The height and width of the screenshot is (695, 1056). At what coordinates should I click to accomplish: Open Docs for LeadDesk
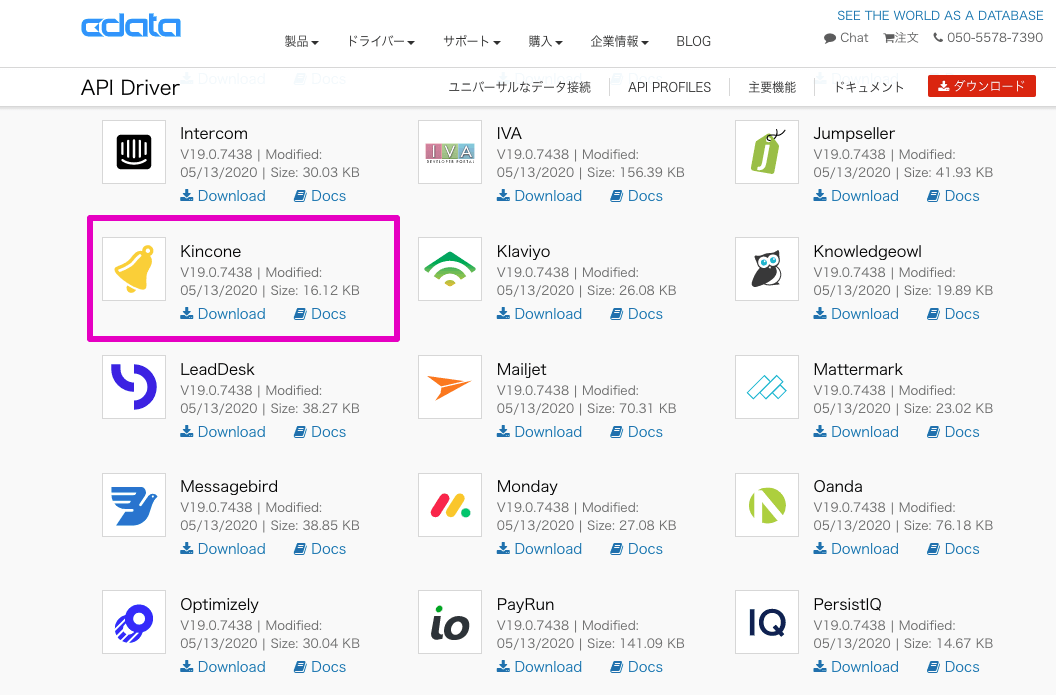(x=320, y=432)
